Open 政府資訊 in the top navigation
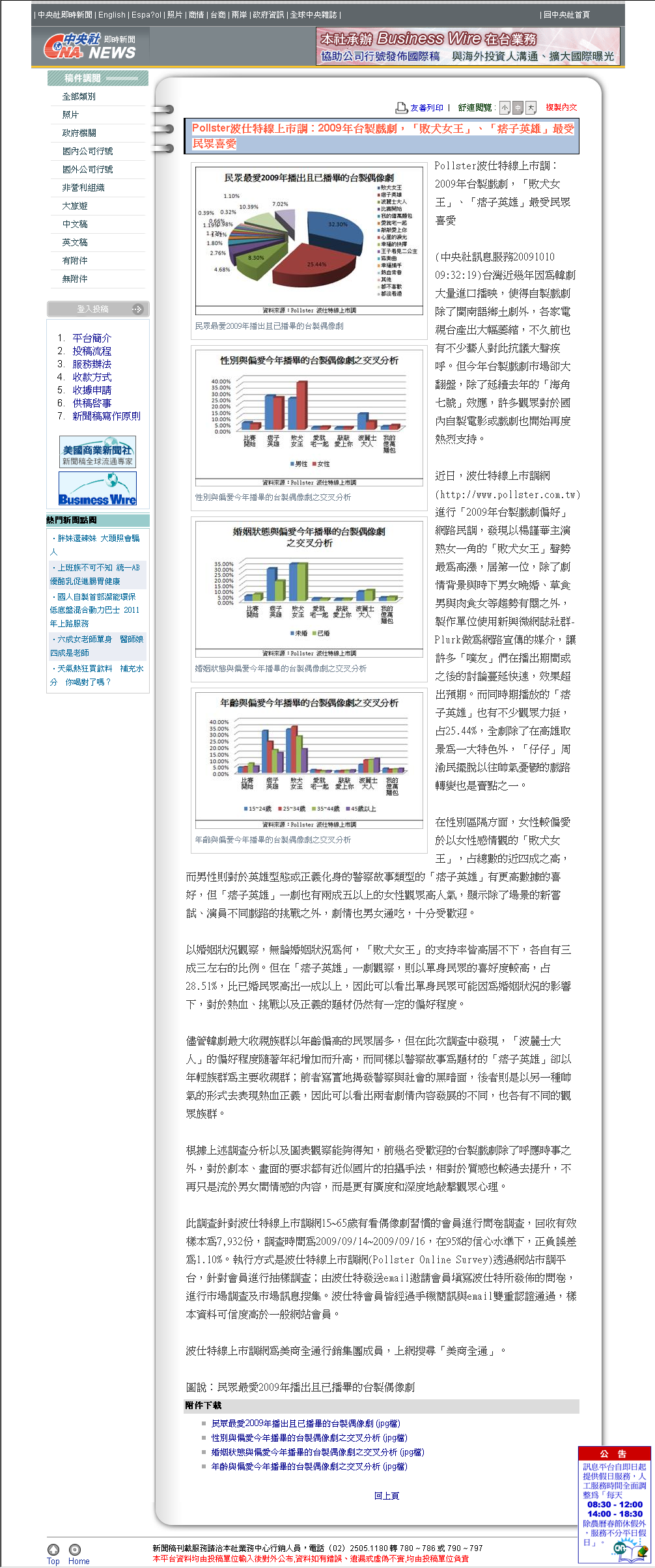Screen dimensions: 655x1568 coord(268,15)
